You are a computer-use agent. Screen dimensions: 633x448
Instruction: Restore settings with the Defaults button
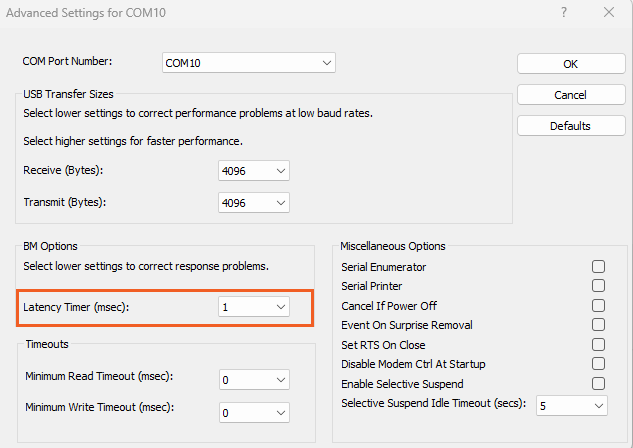571,126
